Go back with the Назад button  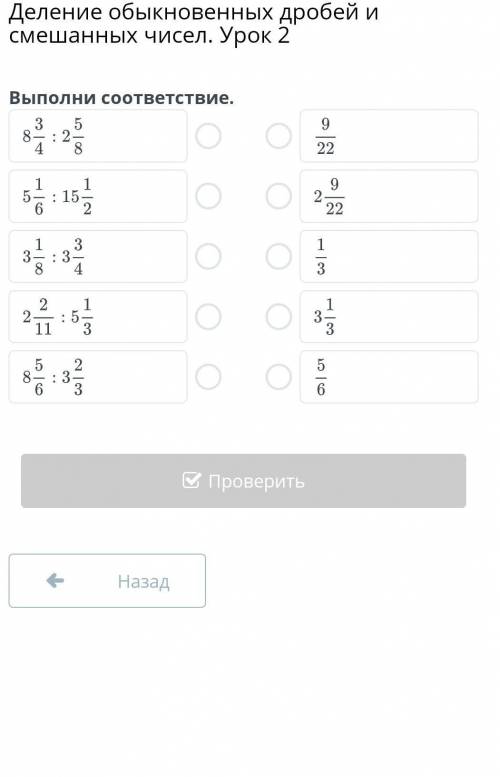[107, 581]
